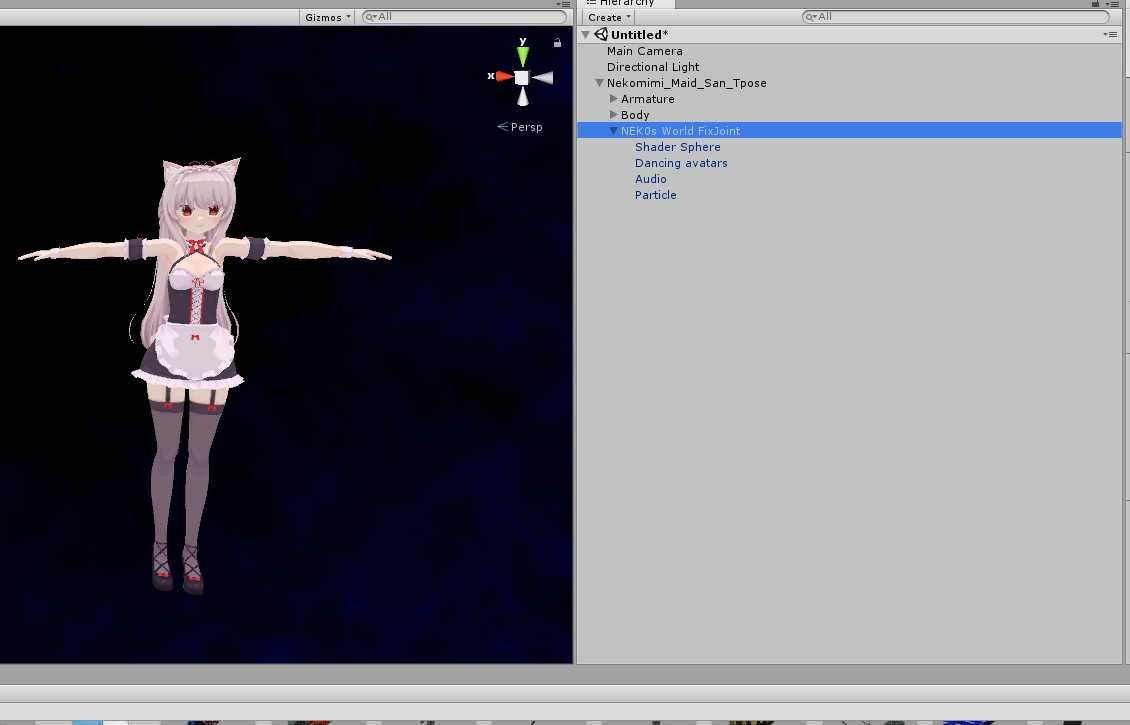Toggle the scene view rotation lock

(557, 42)
